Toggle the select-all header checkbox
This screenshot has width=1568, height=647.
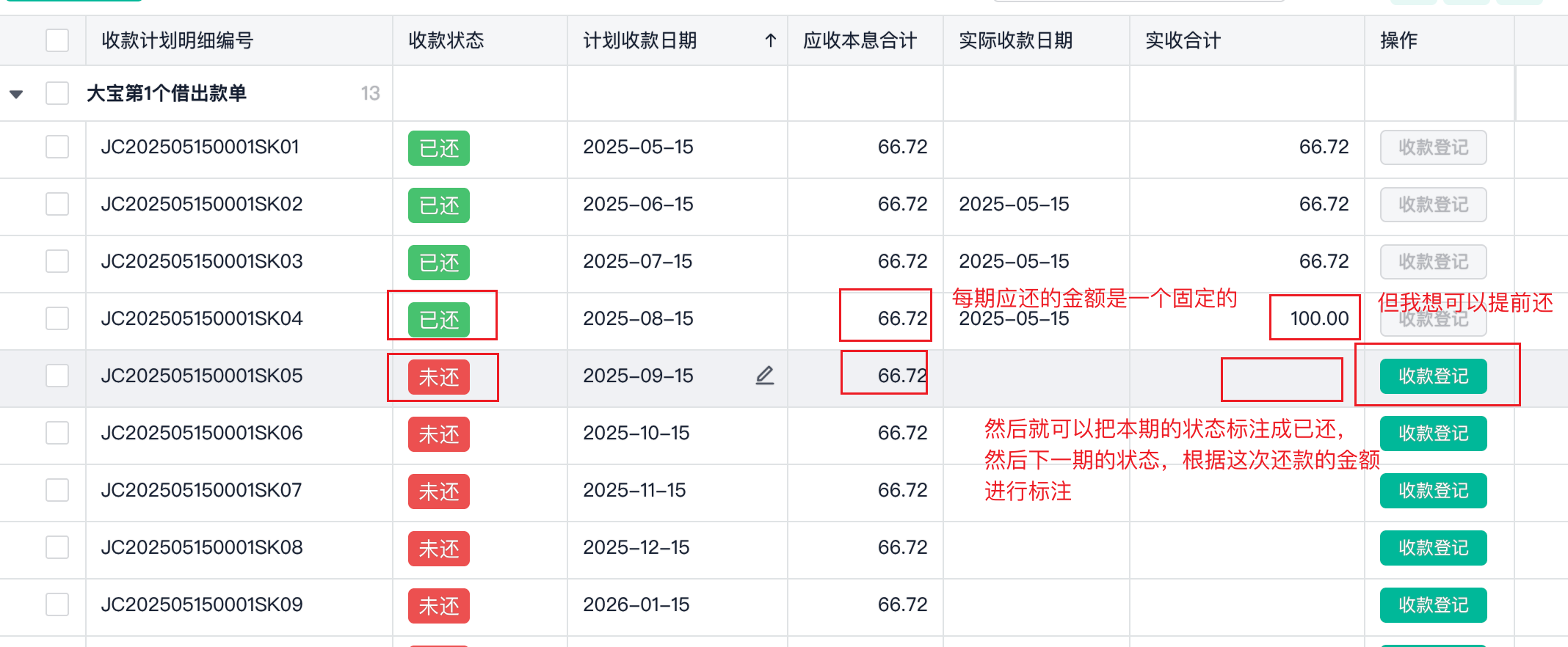(x=57, y=40)
